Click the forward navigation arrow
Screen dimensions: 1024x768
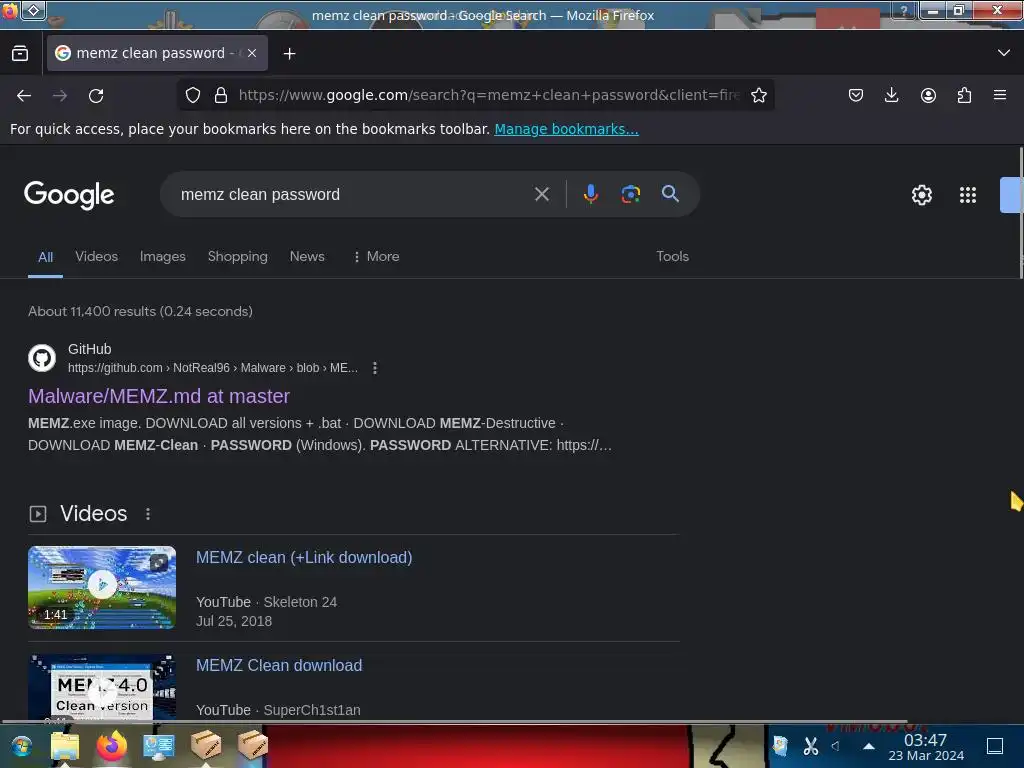tap(60, 95)
